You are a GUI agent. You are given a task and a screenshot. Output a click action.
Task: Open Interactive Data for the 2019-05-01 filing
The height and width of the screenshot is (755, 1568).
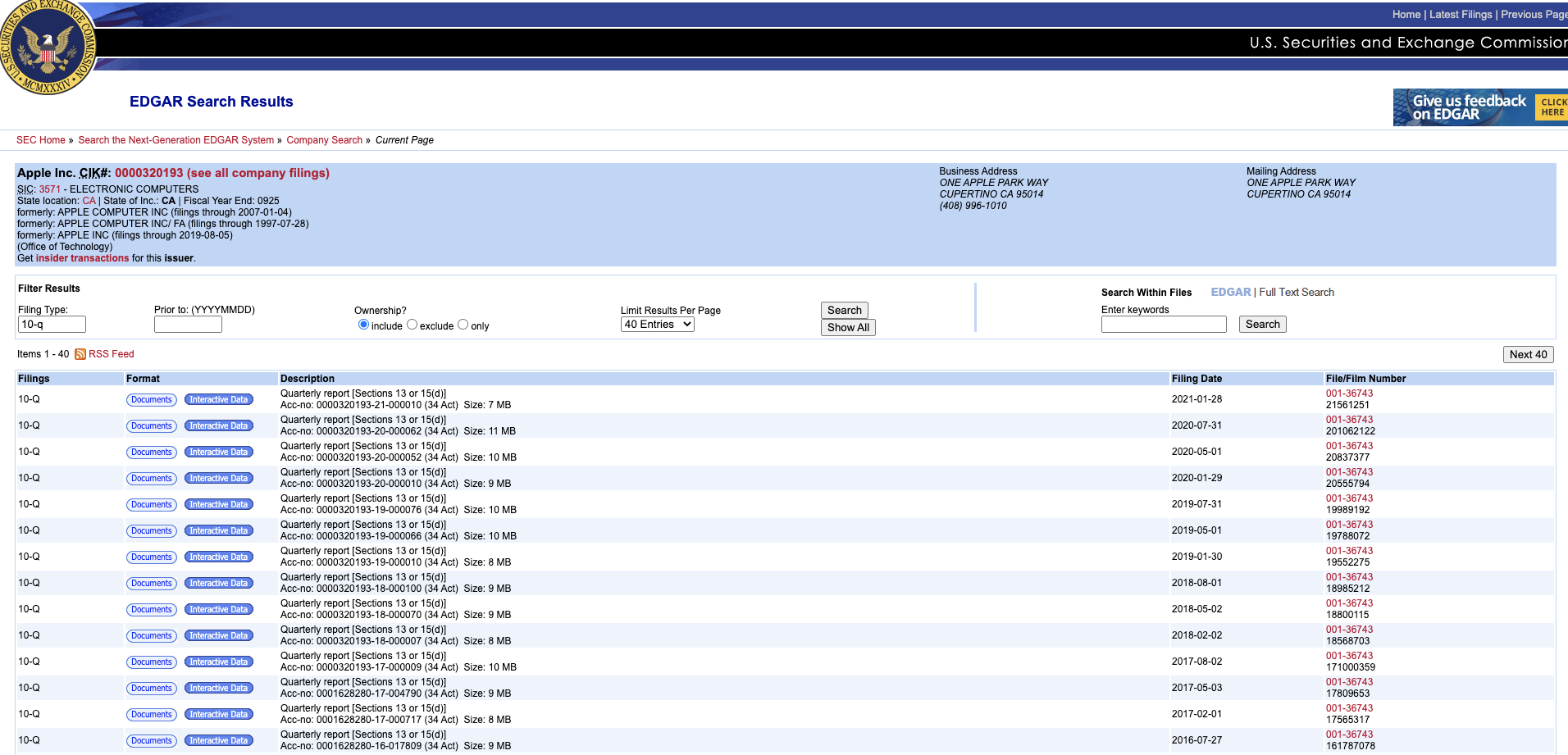[x=219, y=531]
